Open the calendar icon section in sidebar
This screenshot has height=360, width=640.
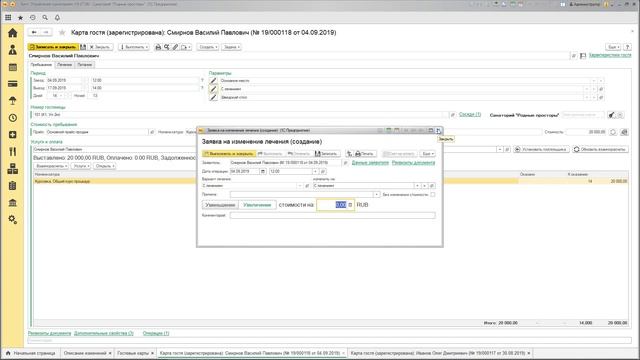13,67
